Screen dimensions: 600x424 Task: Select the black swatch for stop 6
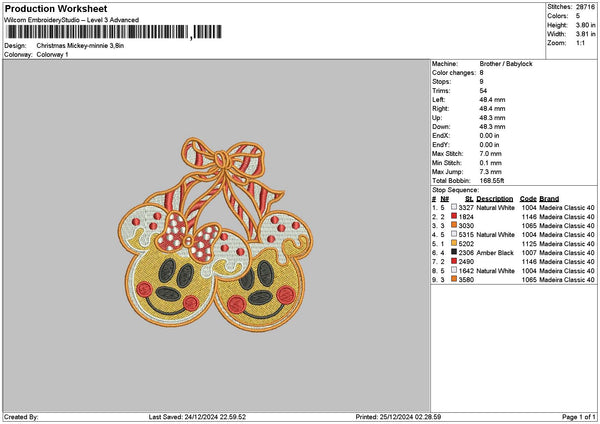pyautogui.click(x=454, y=252)
